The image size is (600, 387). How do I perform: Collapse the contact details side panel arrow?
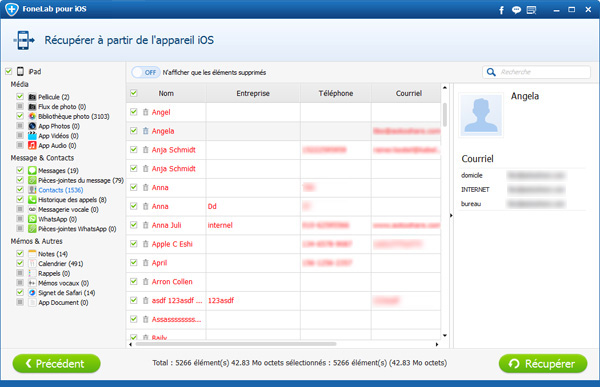pos(451,216)
